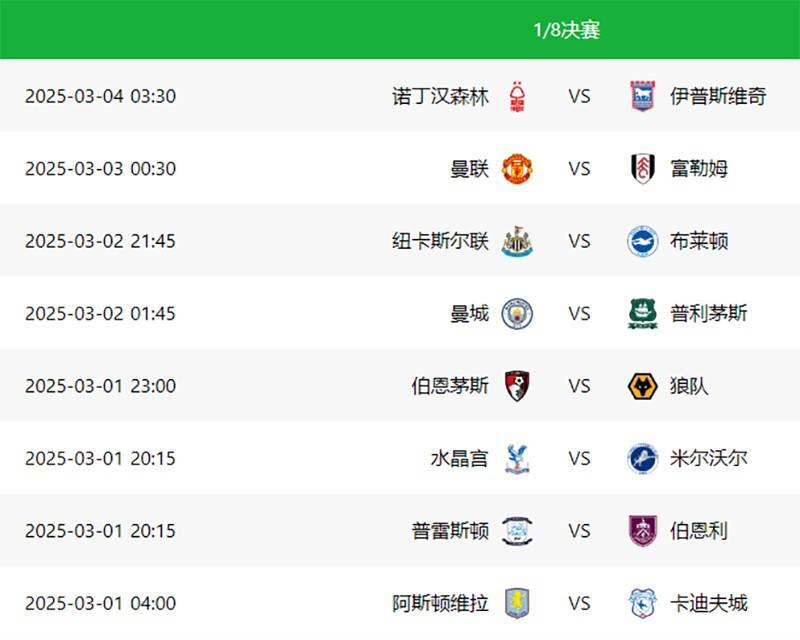The height and width of the screenshot is (640, 800).
Task: Open the Bournemouth club crest
Action: pyautogui.click(x=517, y=386)
